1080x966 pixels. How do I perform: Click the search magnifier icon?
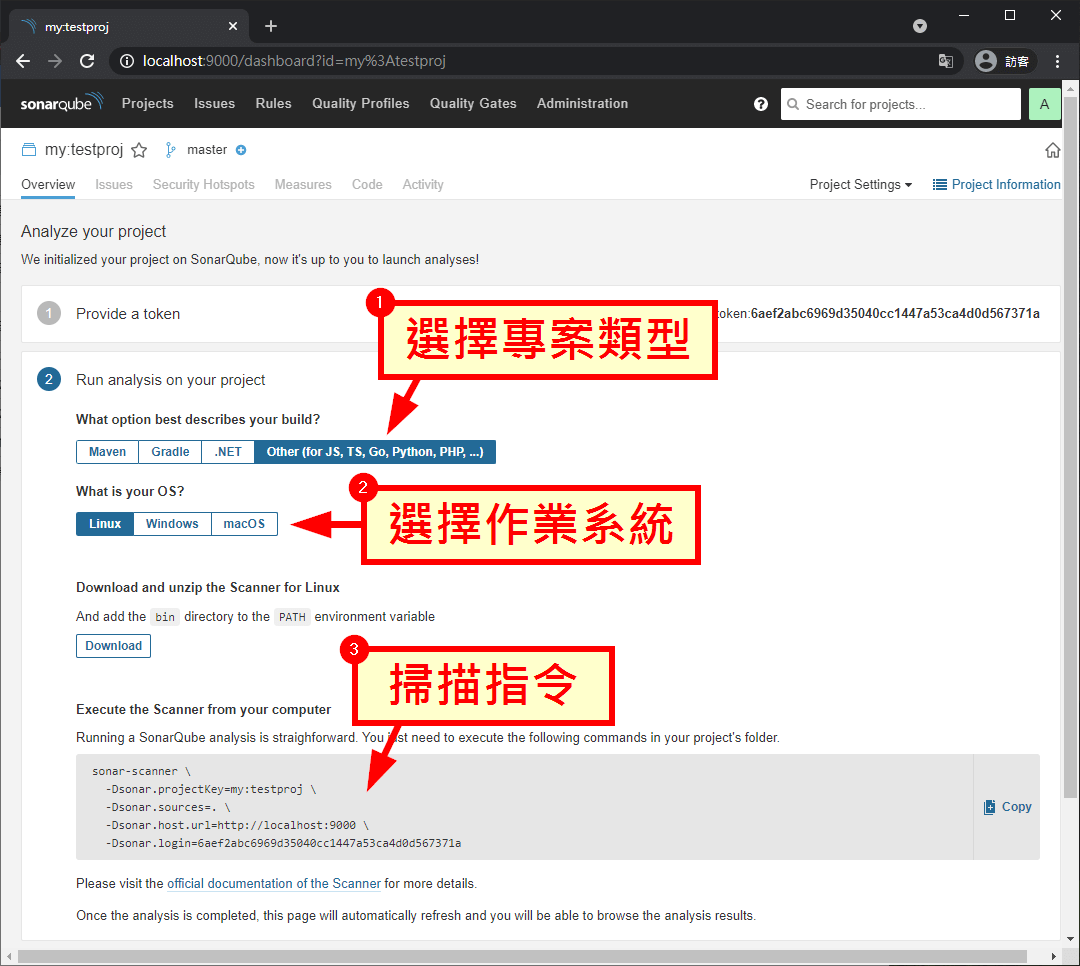tap(793, 104)
